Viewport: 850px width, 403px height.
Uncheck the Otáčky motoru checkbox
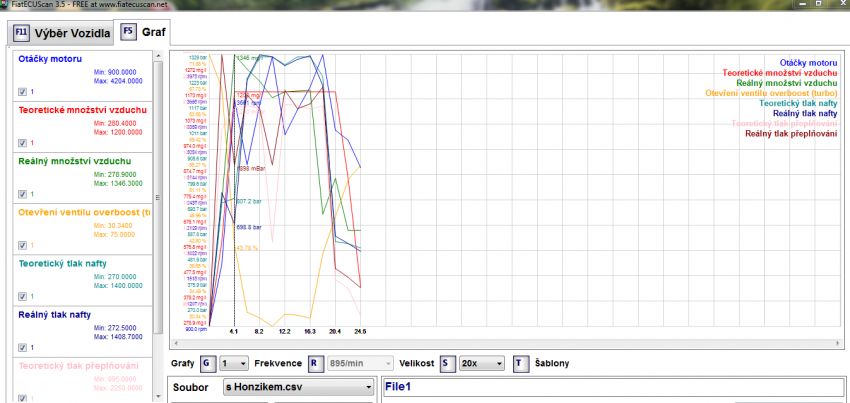click(x=22, y=91)
